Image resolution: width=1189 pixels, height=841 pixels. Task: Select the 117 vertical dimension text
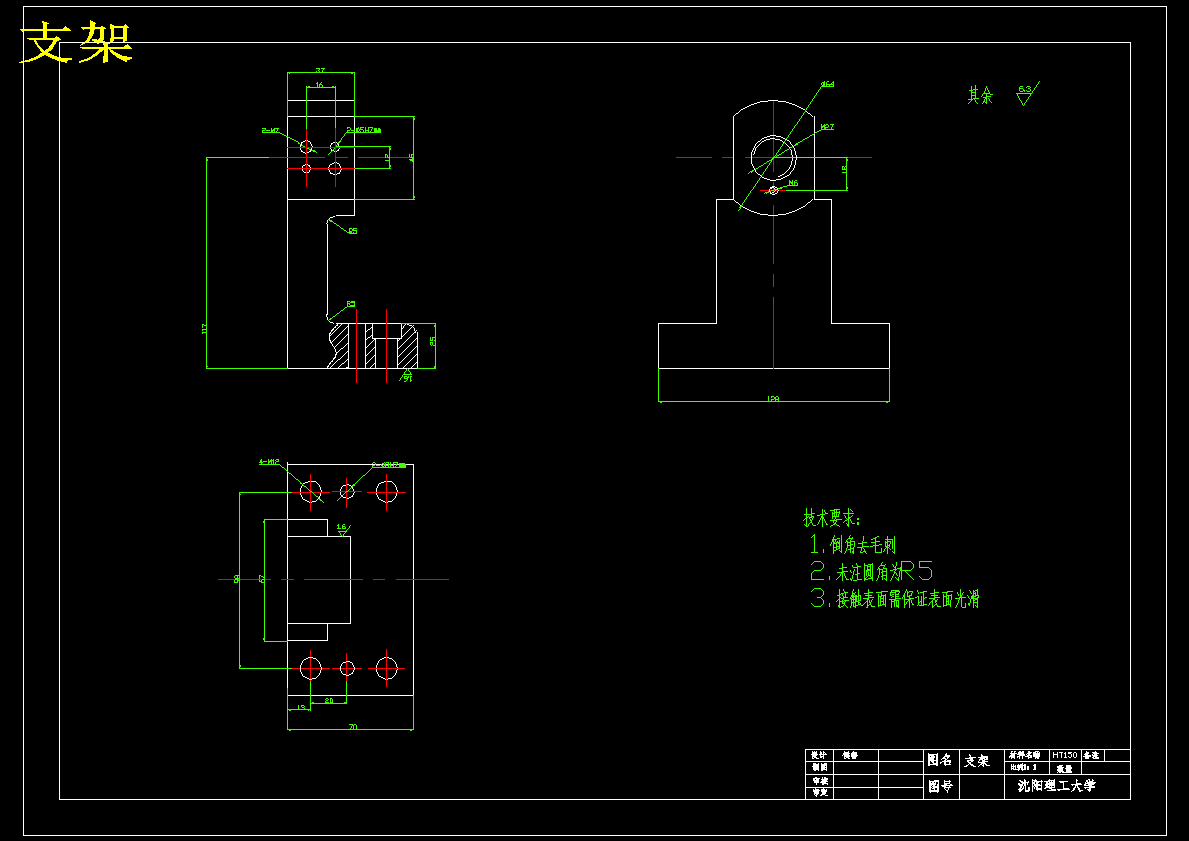204,328
